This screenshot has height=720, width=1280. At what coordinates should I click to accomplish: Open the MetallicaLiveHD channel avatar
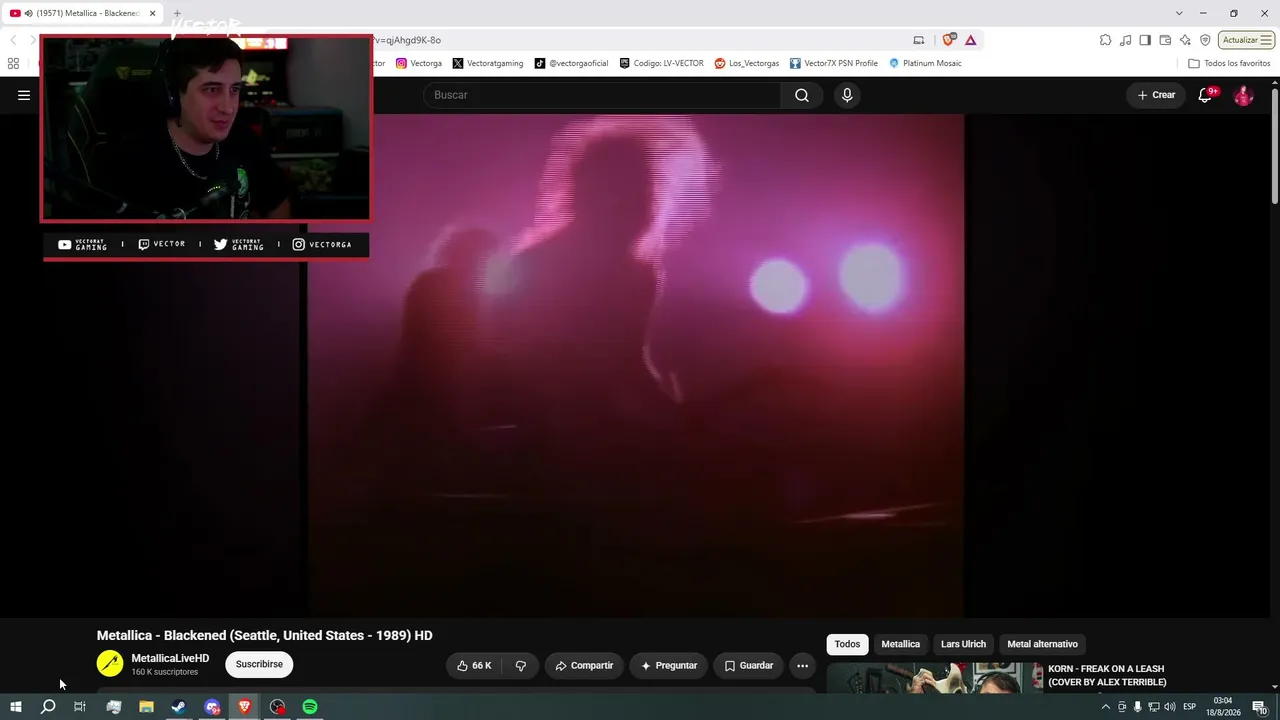point(110,663)
